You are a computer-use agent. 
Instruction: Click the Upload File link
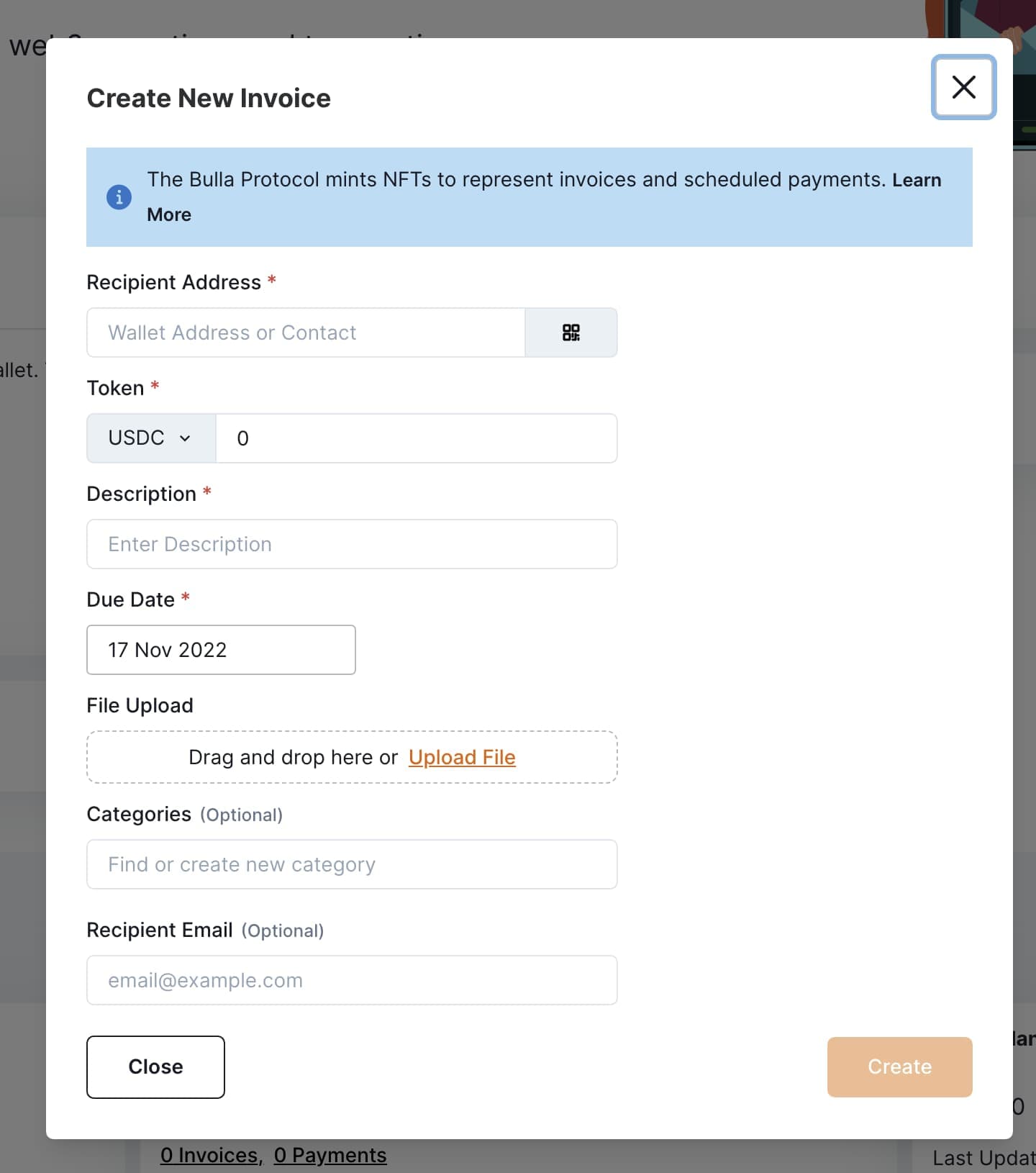coord(462,757)
